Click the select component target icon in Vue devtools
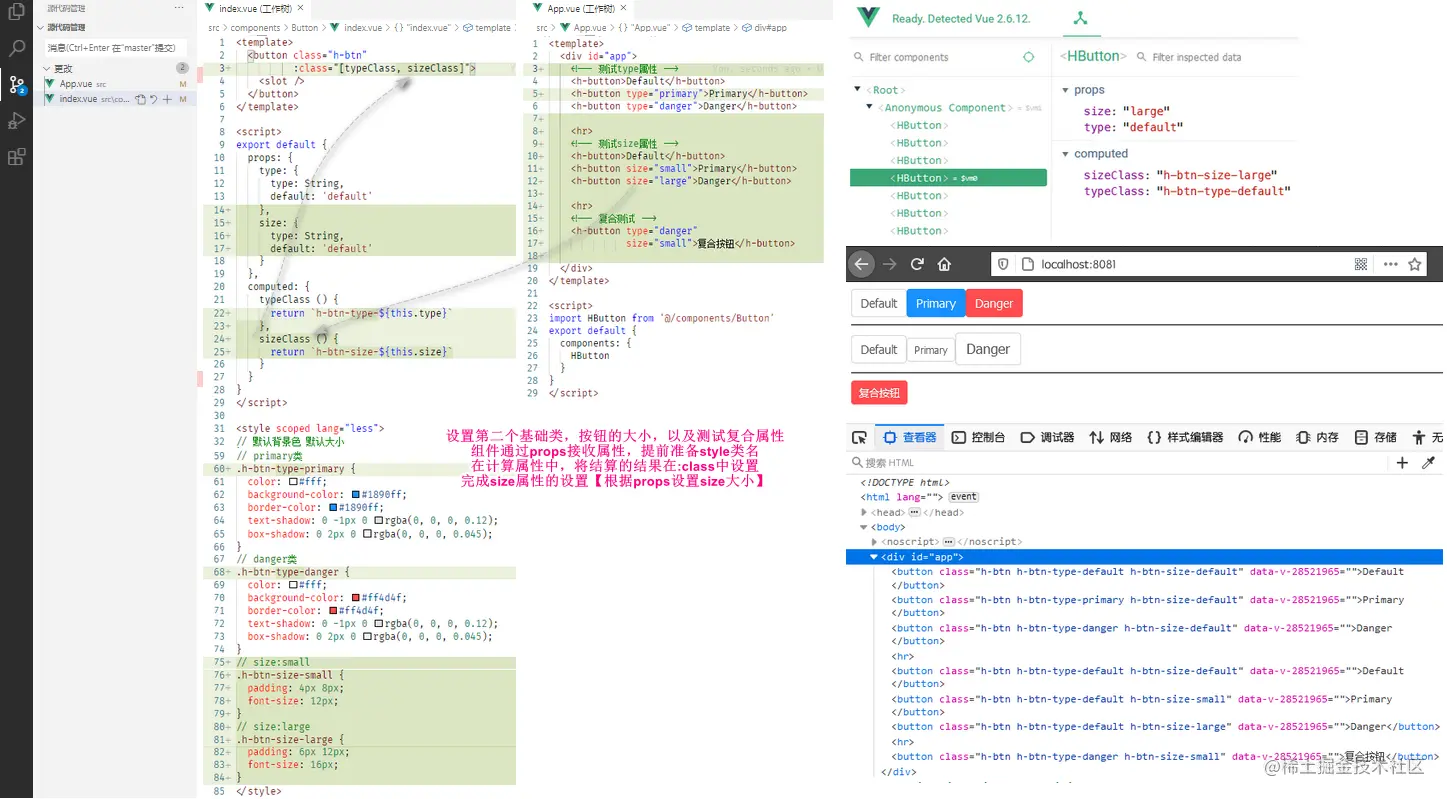This screenshot has width=1447, height=799. click(1028, 57)
